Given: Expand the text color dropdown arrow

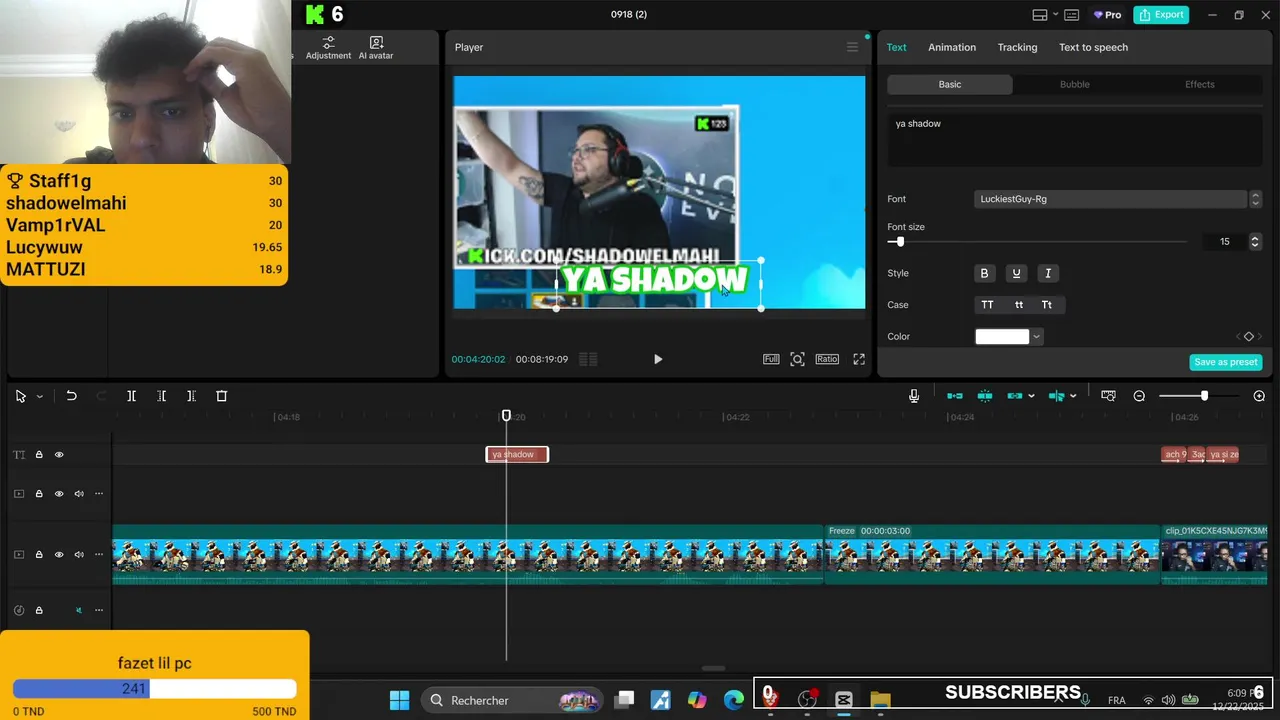Looking at the screenshot, I should pos(1037,337).
